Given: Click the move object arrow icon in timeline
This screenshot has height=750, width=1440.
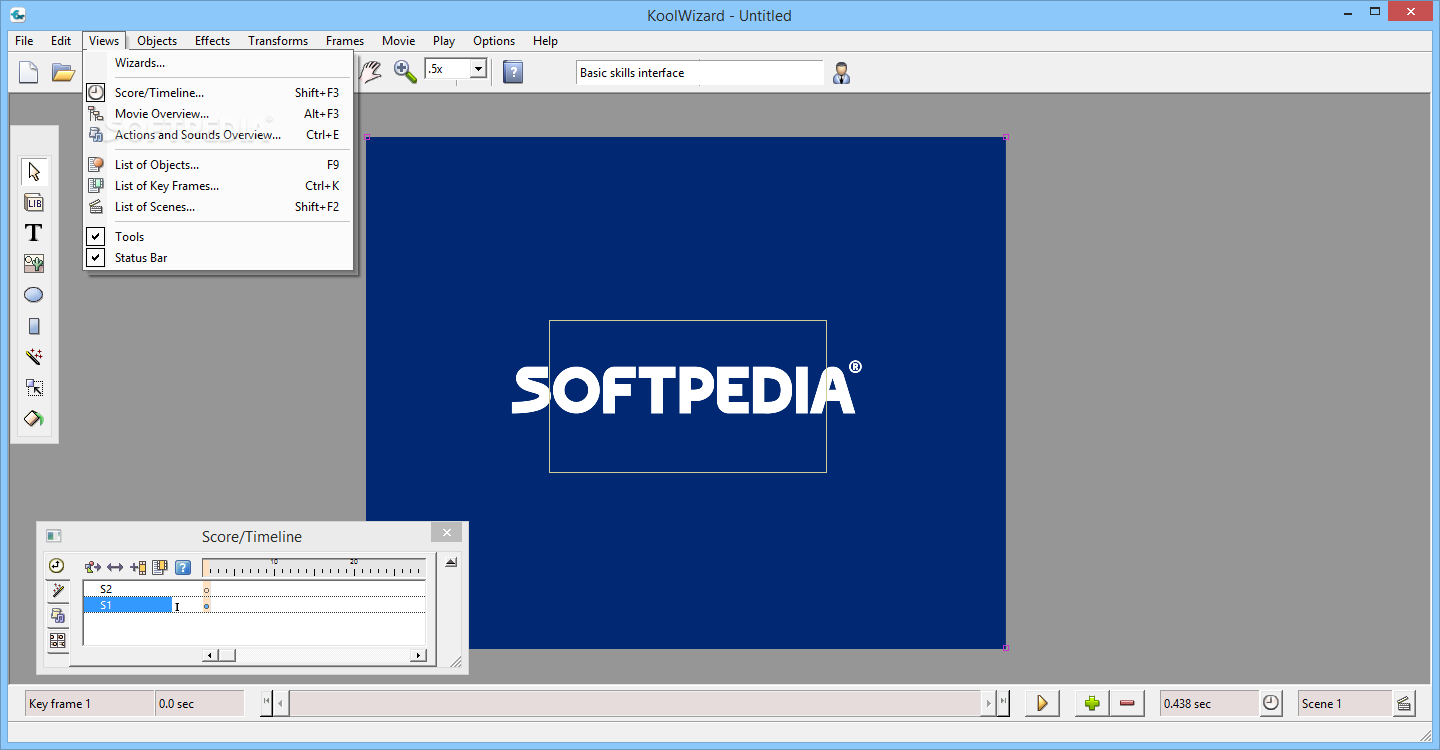Looking at the screenshot, I should pyautogui.click(x=93, y=568).
